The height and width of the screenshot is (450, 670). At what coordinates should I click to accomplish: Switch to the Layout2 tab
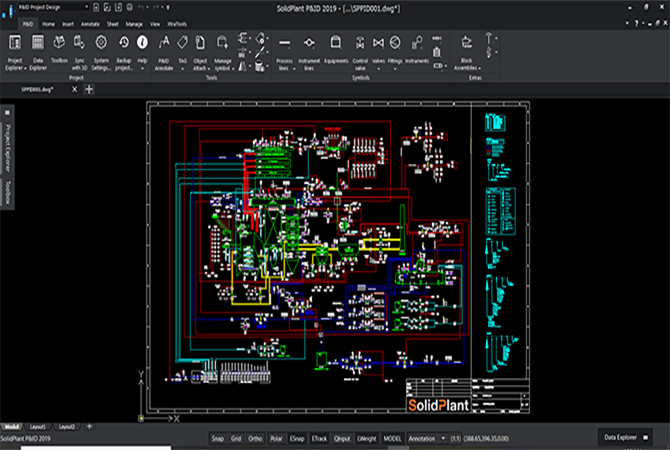pyautogui.click(x=67, y=426)
